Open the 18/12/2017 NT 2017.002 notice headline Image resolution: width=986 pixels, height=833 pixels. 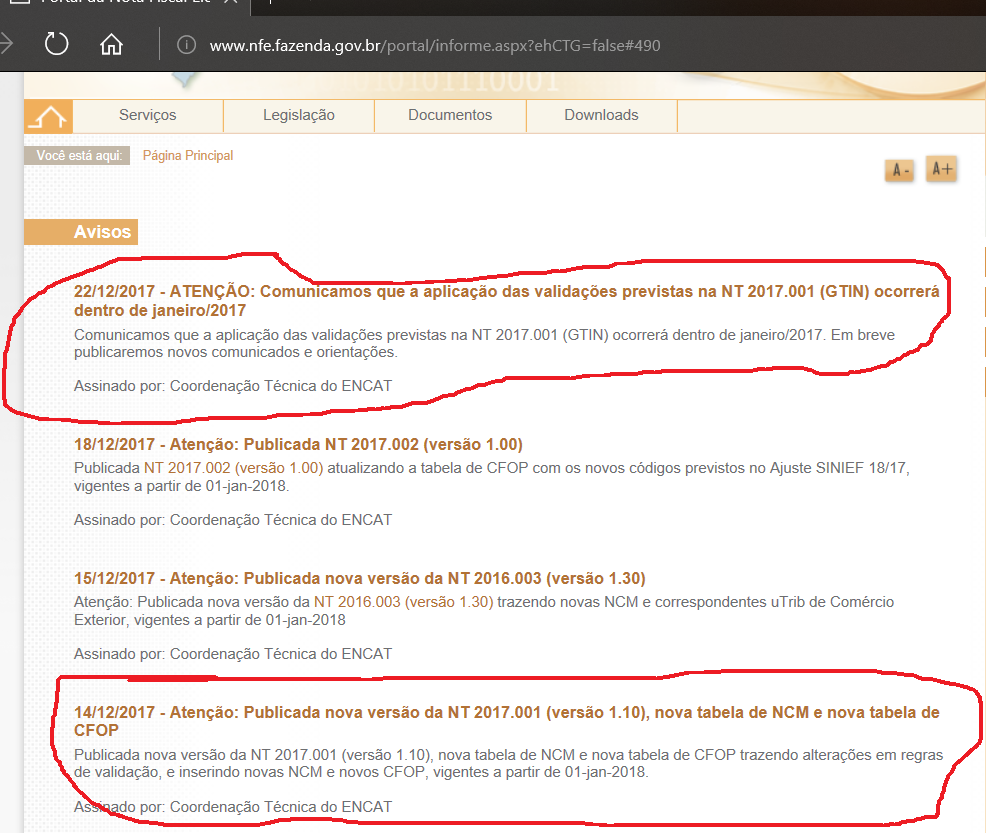(x=298, y=444)
